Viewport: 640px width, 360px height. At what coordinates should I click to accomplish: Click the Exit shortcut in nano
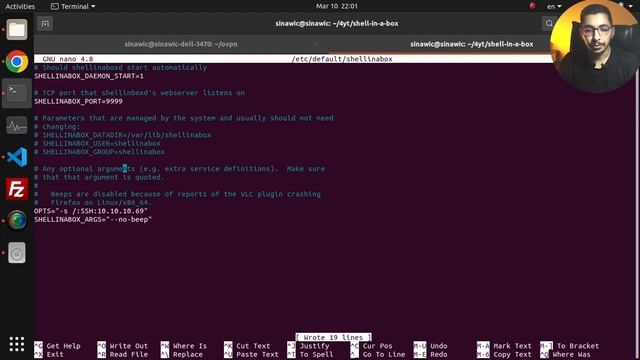[49, 355]
